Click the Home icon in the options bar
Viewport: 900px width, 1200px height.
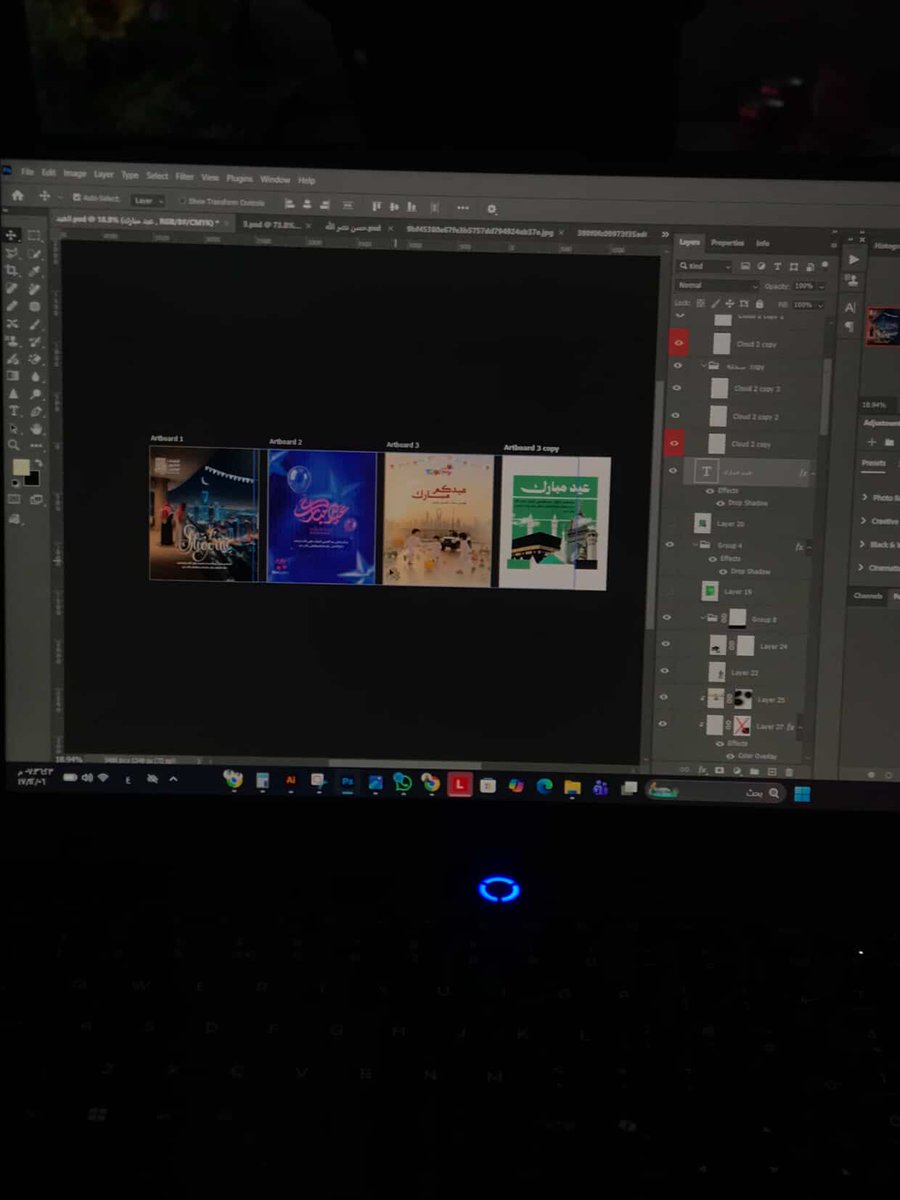tap(17, 197)
